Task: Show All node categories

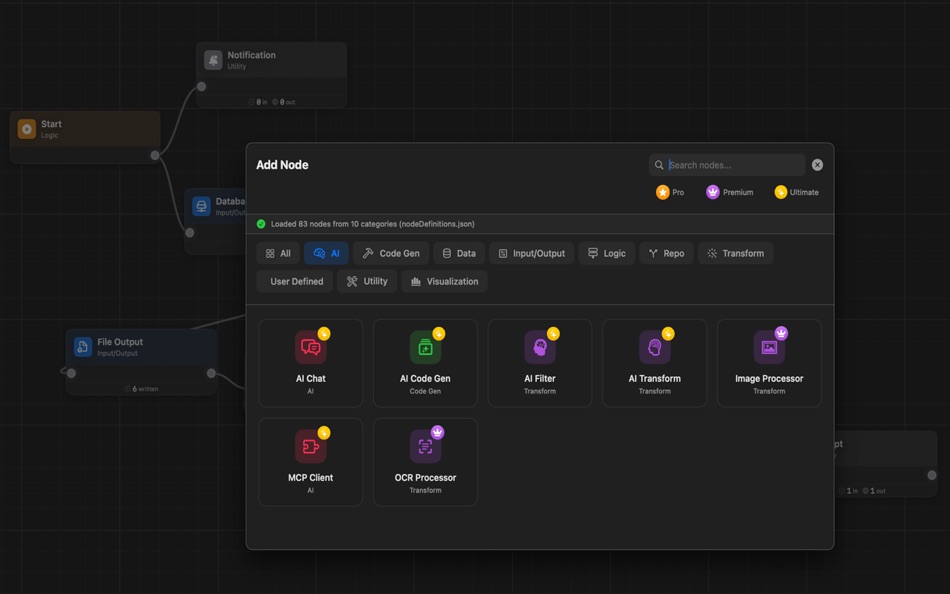Action: coord(278,253)
